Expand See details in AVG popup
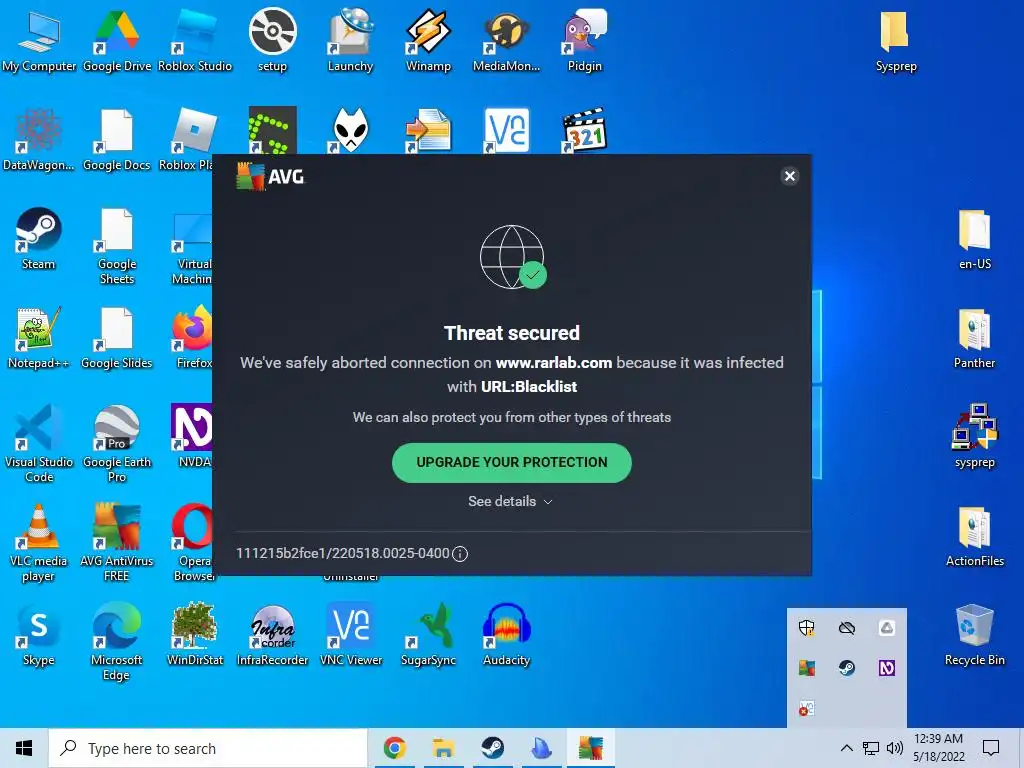Image resolution: width=1024 pixels, height=768 pixels. coord(511,501)
